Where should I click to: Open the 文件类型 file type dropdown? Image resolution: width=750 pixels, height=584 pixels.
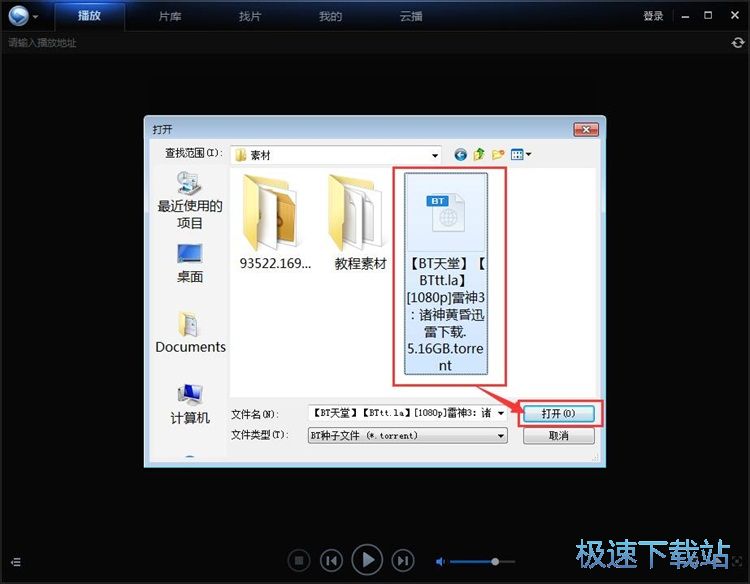[x=501, y=436]
